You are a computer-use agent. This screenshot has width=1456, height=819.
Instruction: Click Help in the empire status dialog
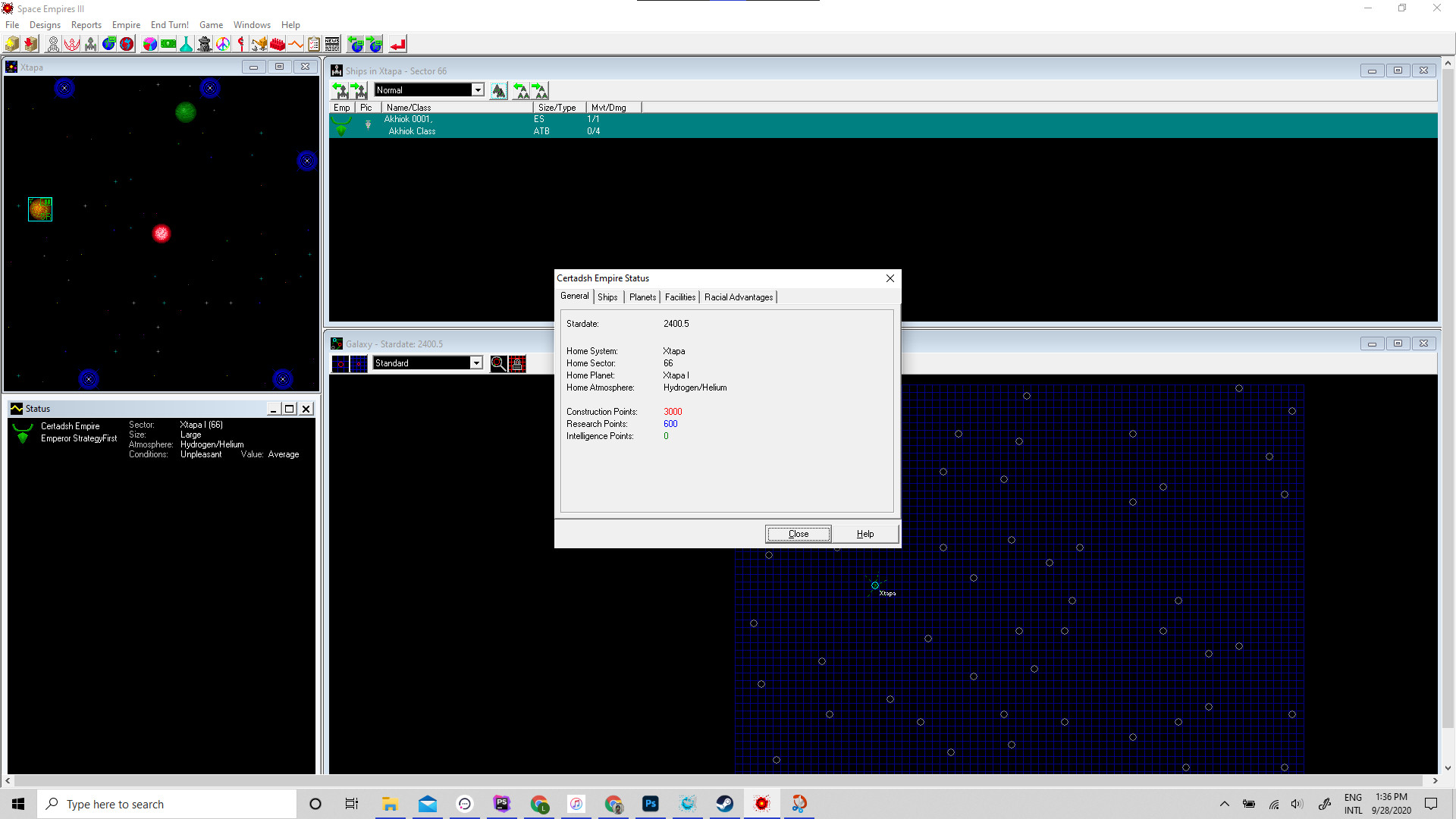click(x=864, y=533)
